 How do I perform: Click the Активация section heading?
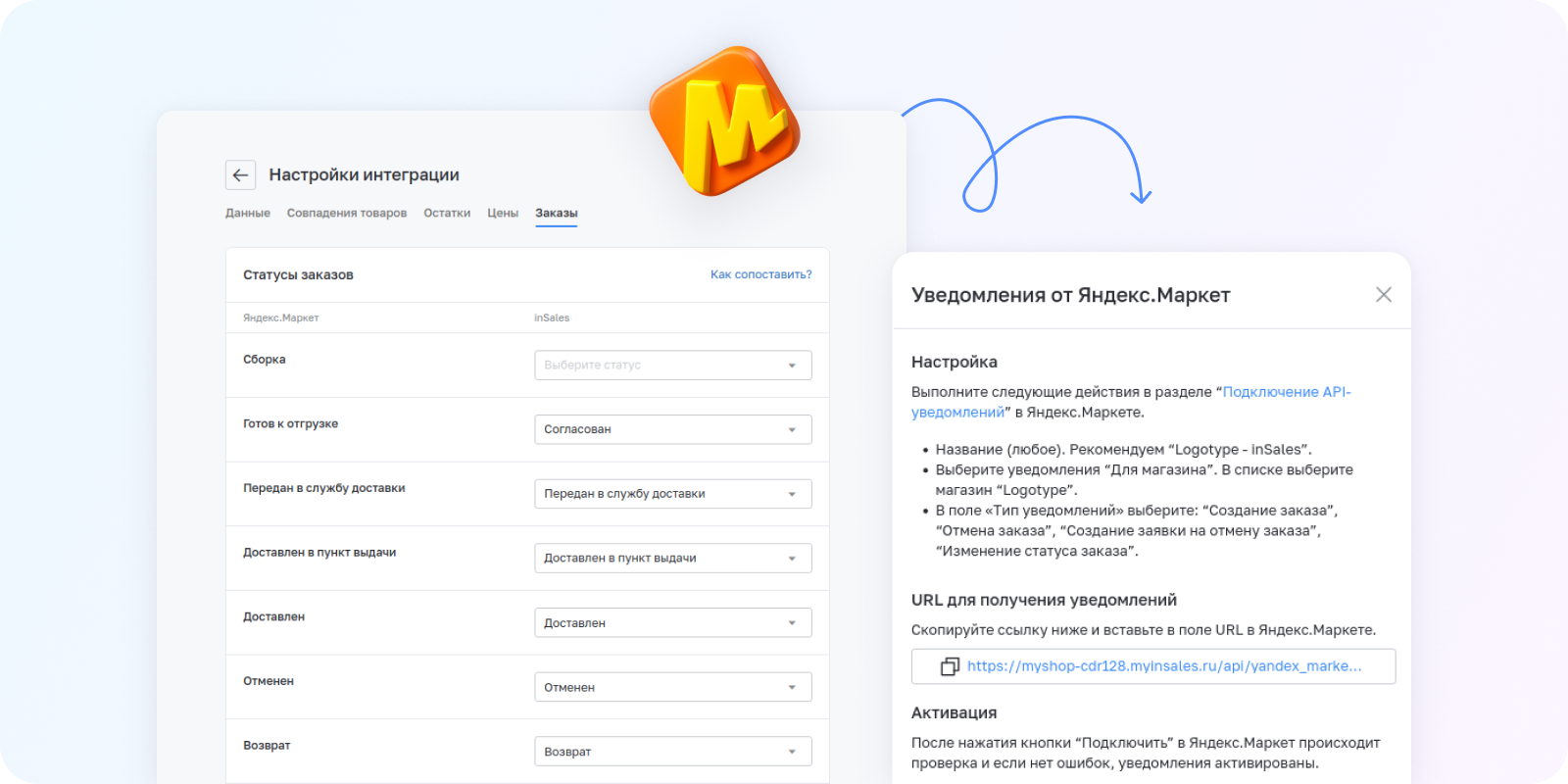pos(955,712)
